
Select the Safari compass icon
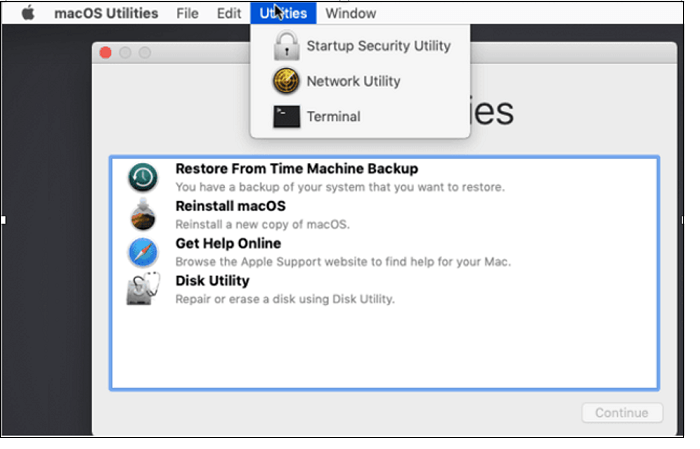tap(143, 252)
